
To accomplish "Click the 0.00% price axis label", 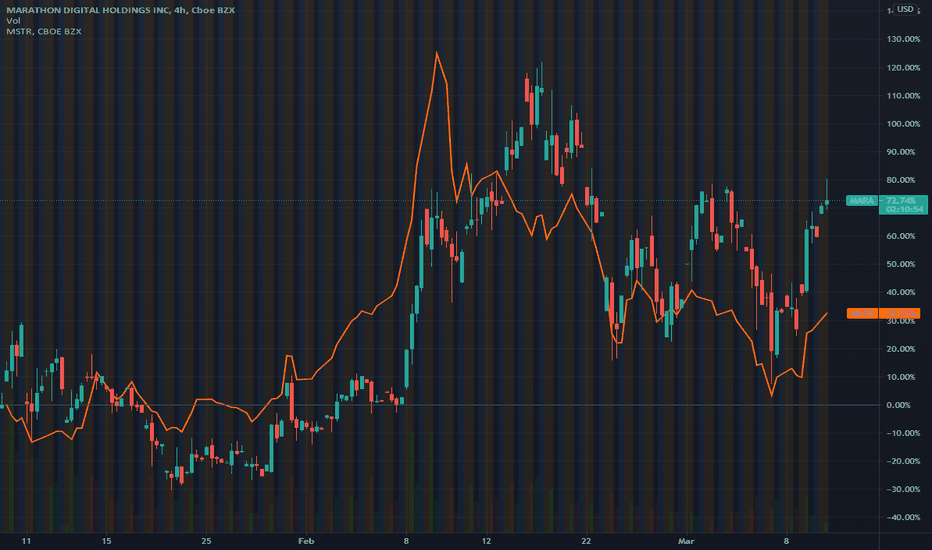I will point(899,405).
